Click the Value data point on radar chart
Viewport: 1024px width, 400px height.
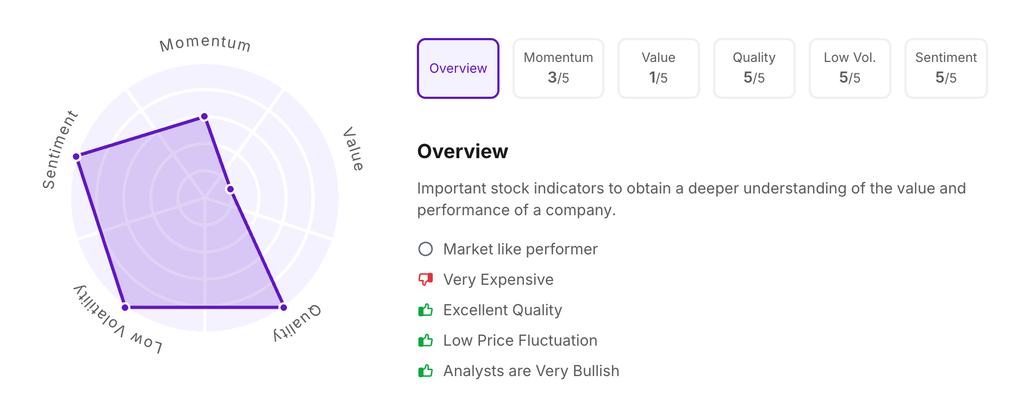click(230, 189)
